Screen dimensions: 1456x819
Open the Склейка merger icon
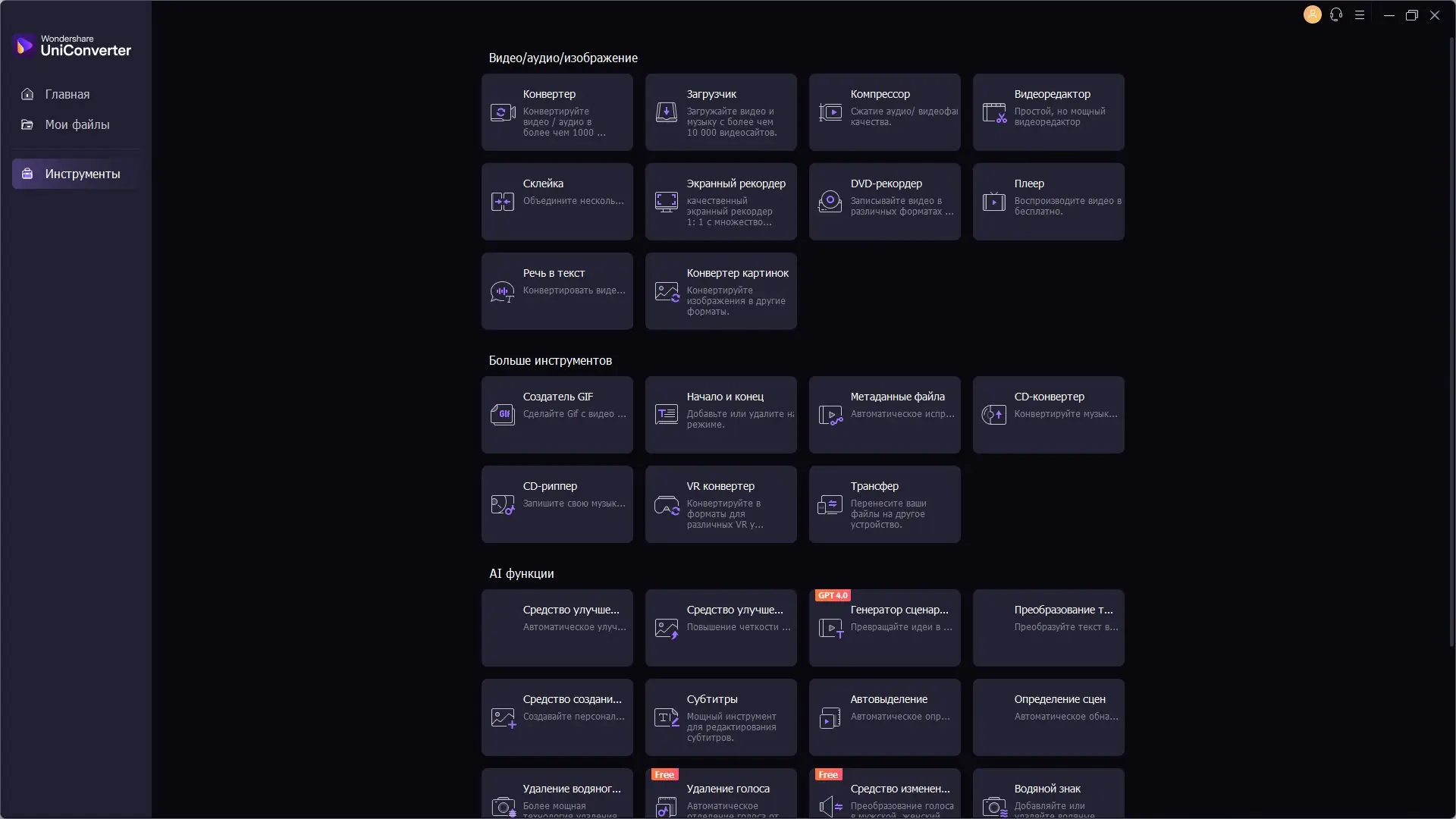click(x=503, y=202)
